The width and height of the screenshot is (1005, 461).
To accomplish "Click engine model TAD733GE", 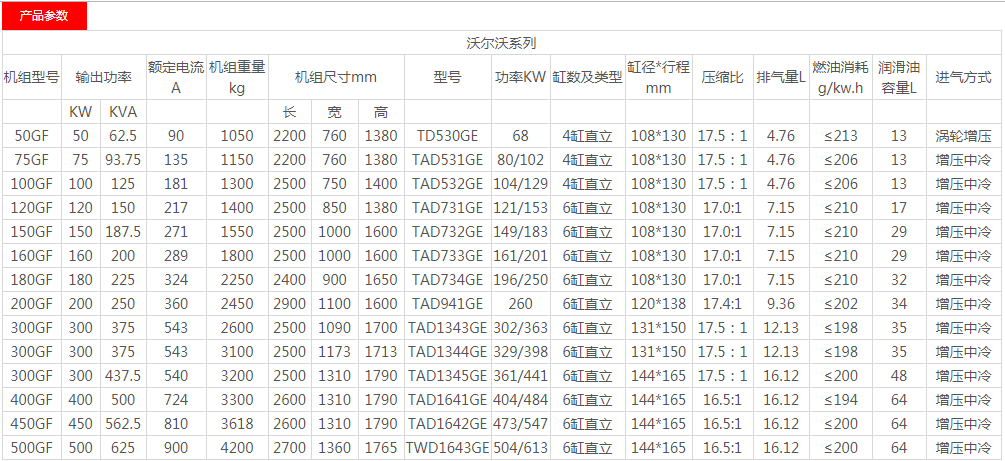I will coord(447,256).
